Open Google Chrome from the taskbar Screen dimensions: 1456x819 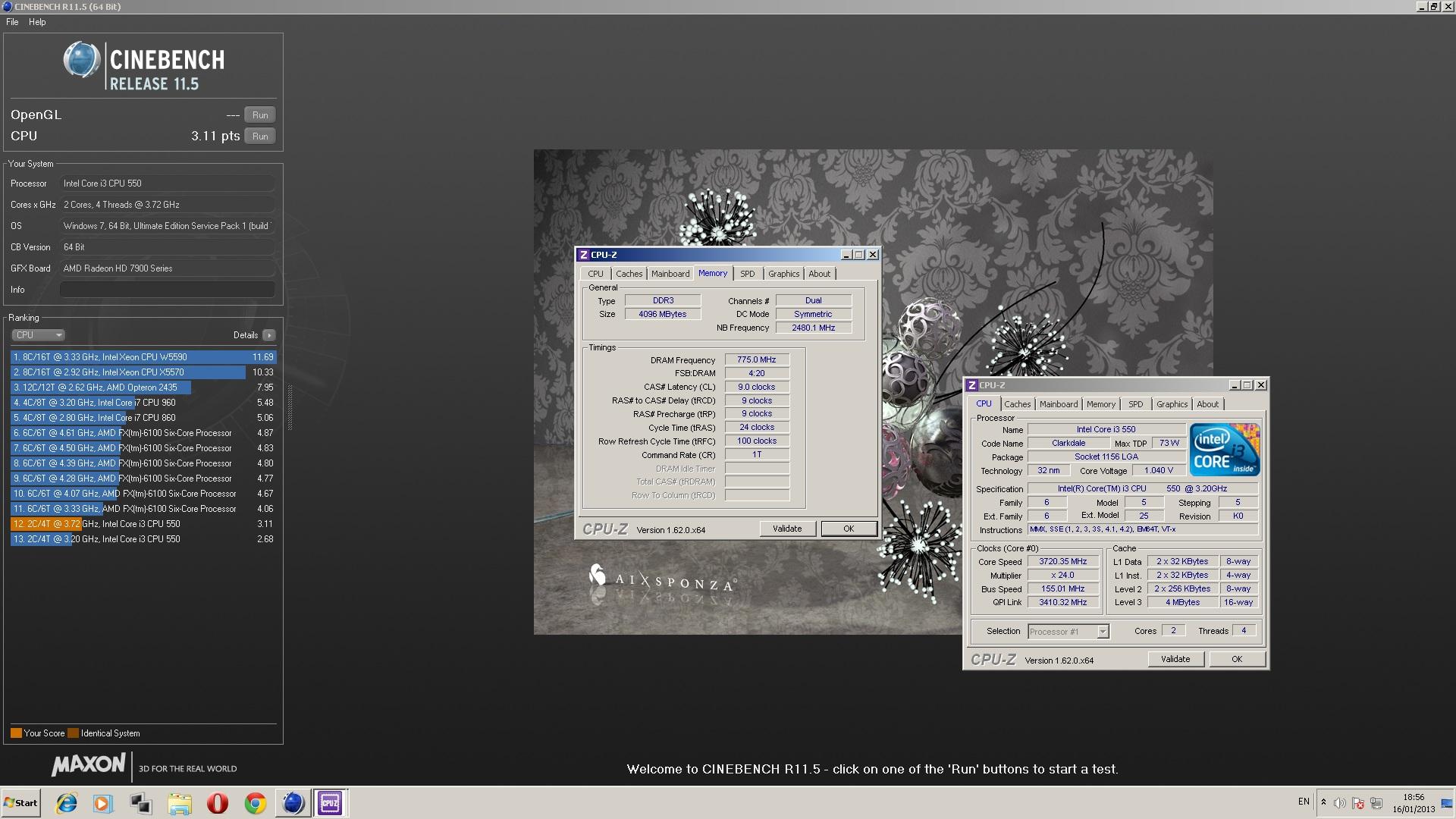coord(256,803)
